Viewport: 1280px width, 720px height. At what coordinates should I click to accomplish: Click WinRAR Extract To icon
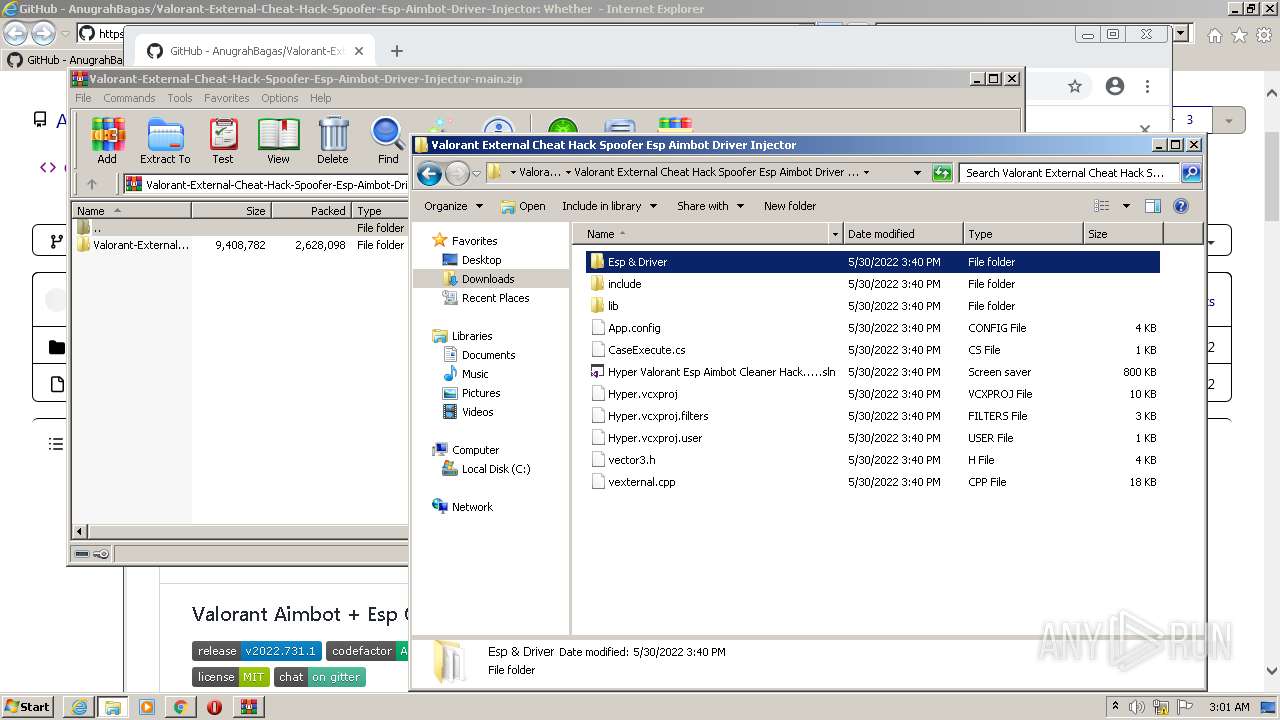click(x=165, y=141)
